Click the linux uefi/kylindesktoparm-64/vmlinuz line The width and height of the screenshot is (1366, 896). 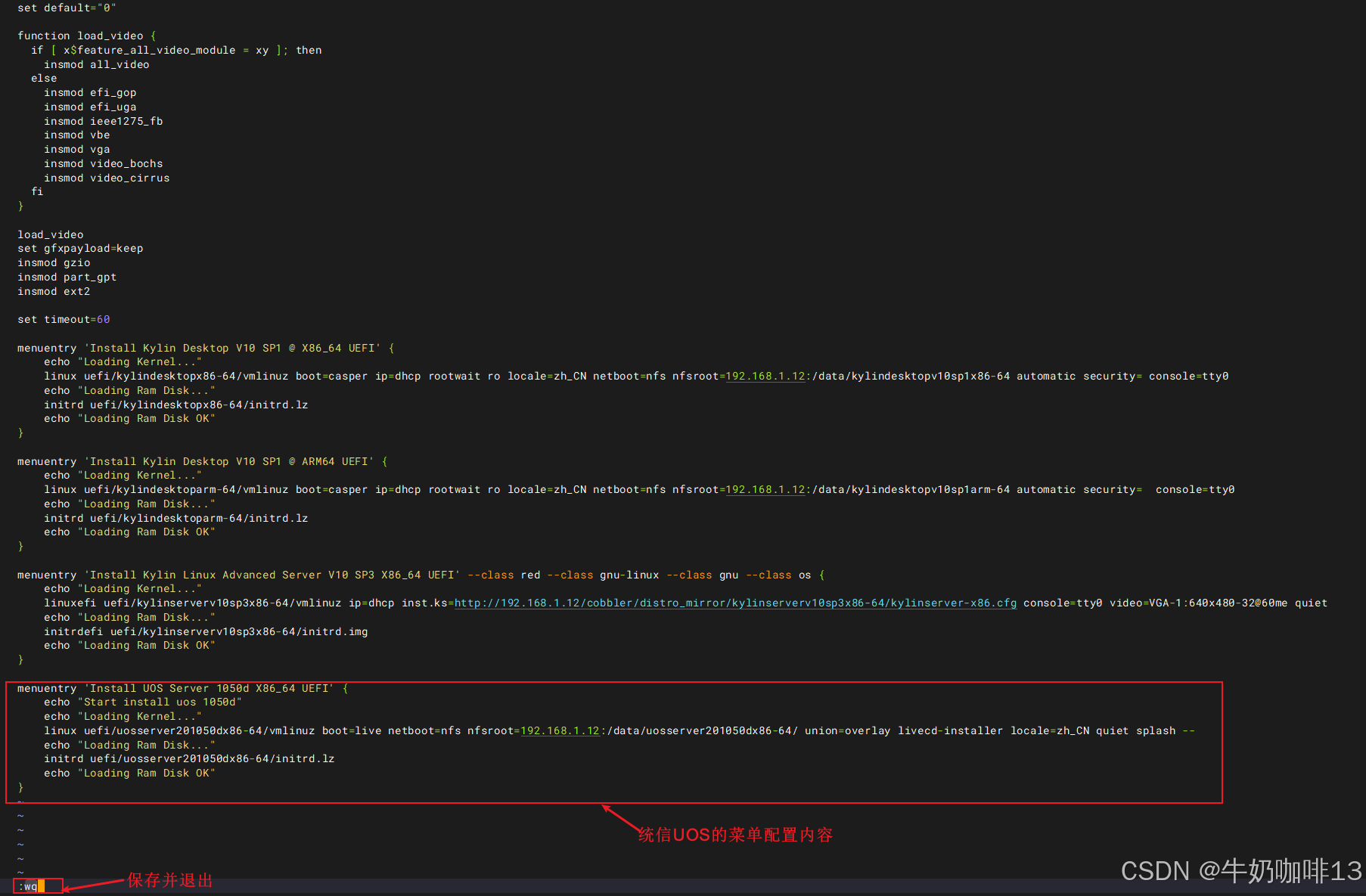(x=639, y=489)
